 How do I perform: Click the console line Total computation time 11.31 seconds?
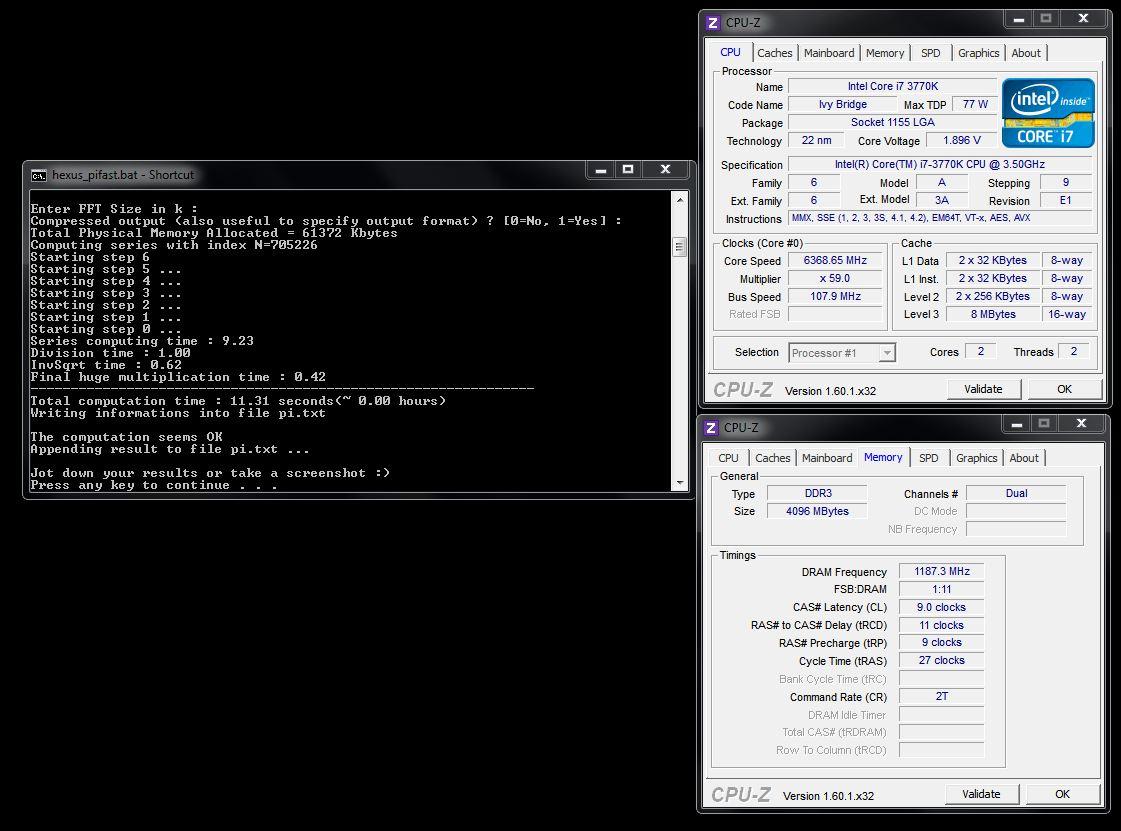[x=238, y=401]
